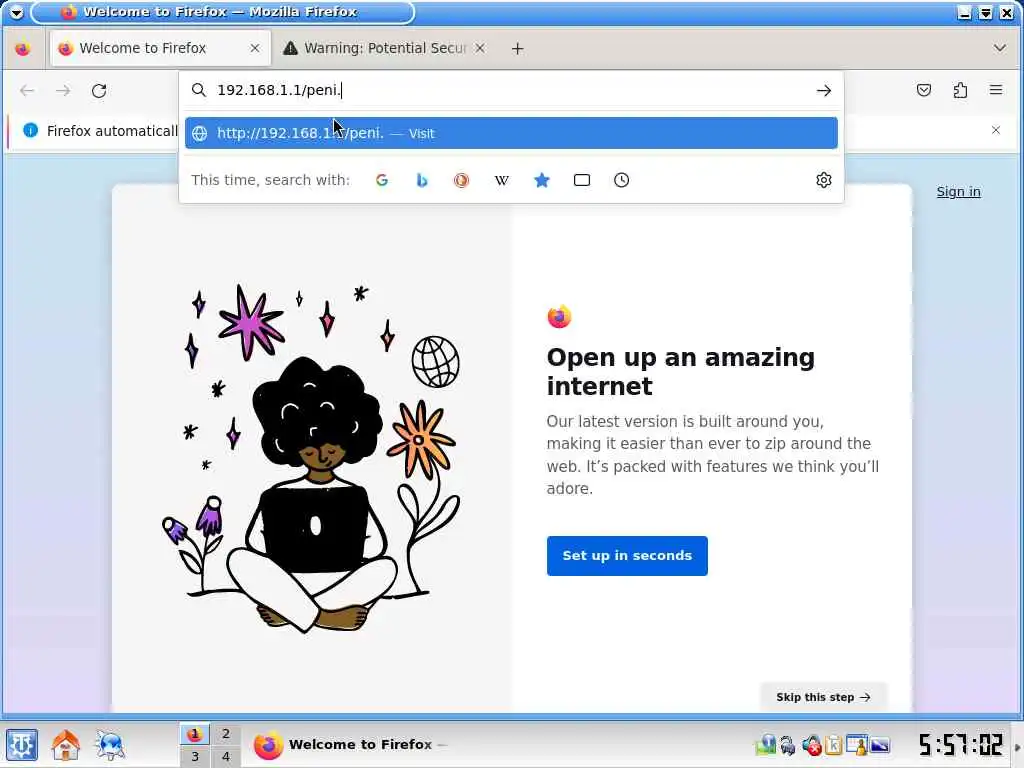Viewport: 1024px width, 768px height.
Task: Search this time with Google
Action: point(382,180)
